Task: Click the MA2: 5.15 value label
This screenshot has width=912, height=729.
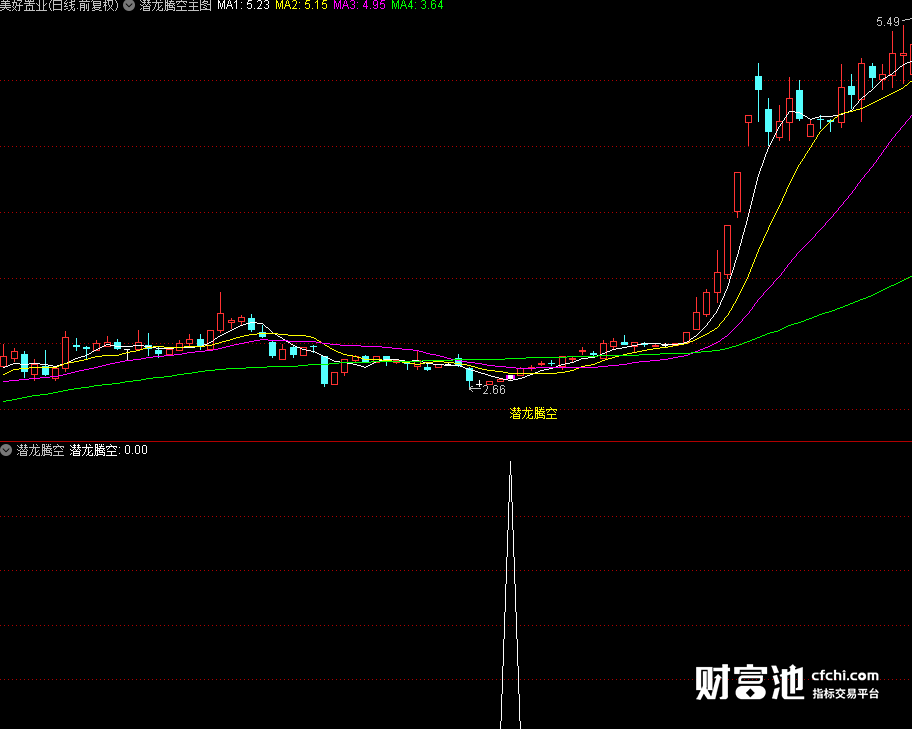Action: tap(301, 5)
